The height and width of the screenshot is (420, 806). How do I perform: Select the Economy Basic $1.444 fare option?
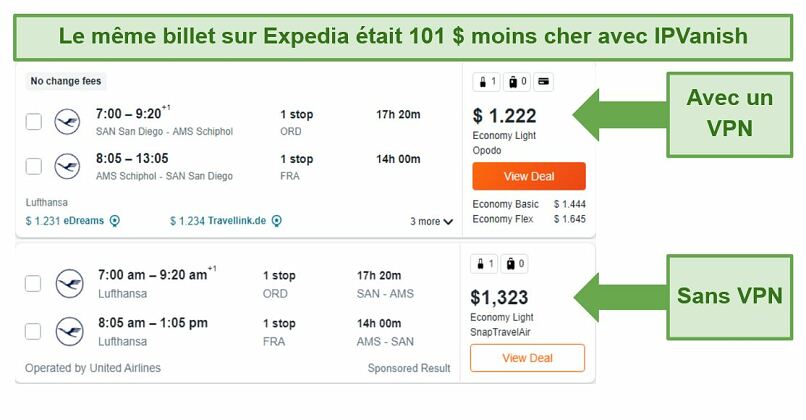click(x=529, y=204)
